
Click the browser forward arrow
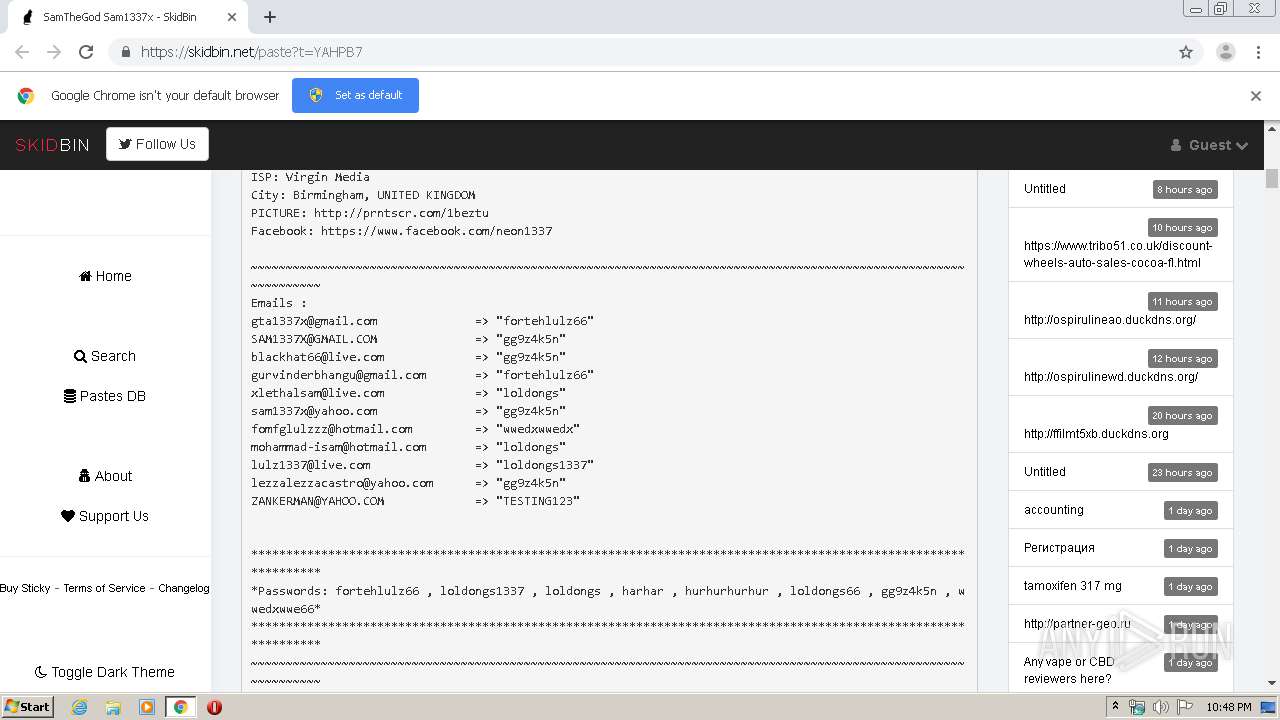(x=54, y=52)
